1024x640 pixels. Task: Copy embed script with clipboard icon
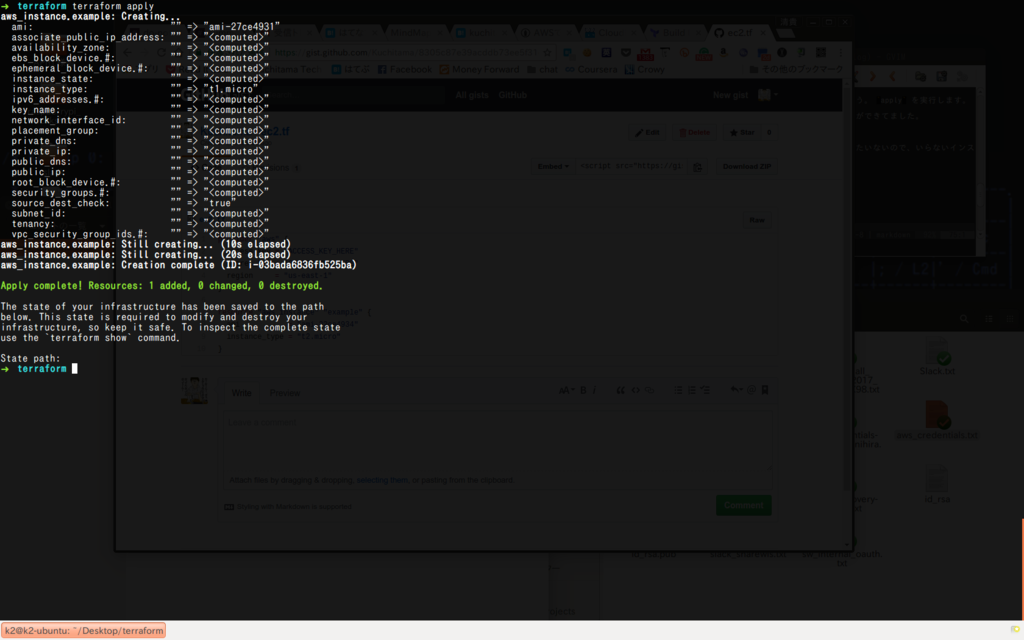697,167
